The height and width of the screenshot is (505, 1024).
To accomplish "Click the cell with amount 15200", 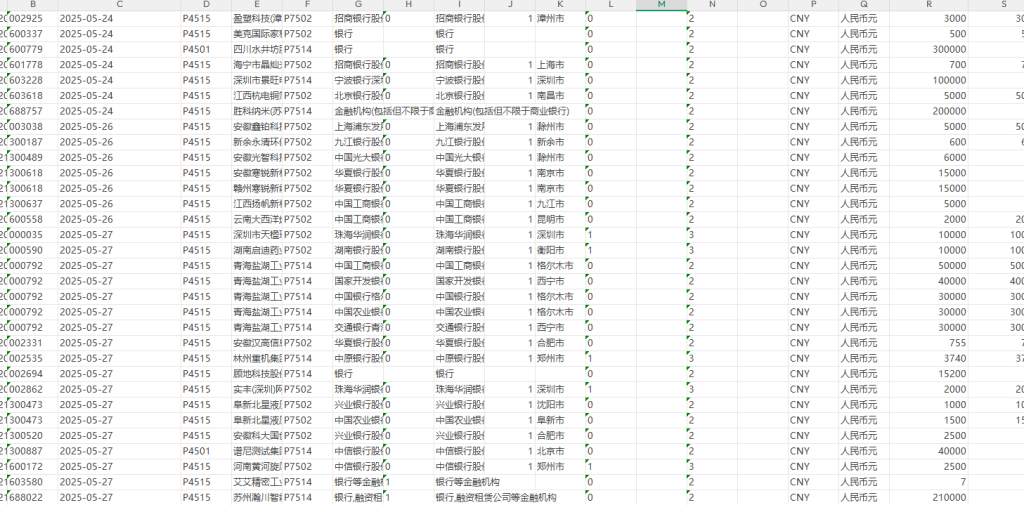I will click(929, 374).
